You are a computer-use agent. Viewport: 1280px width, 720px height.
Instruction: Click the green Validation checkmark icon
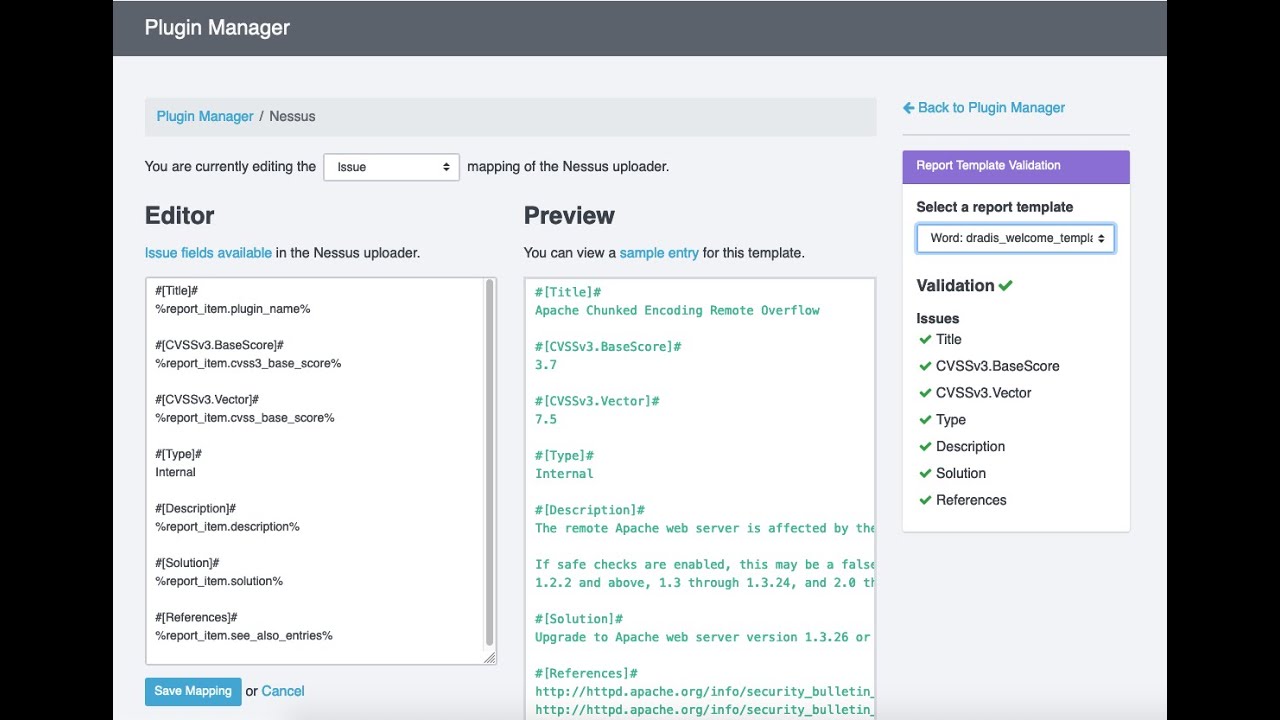click(1005, 286)
